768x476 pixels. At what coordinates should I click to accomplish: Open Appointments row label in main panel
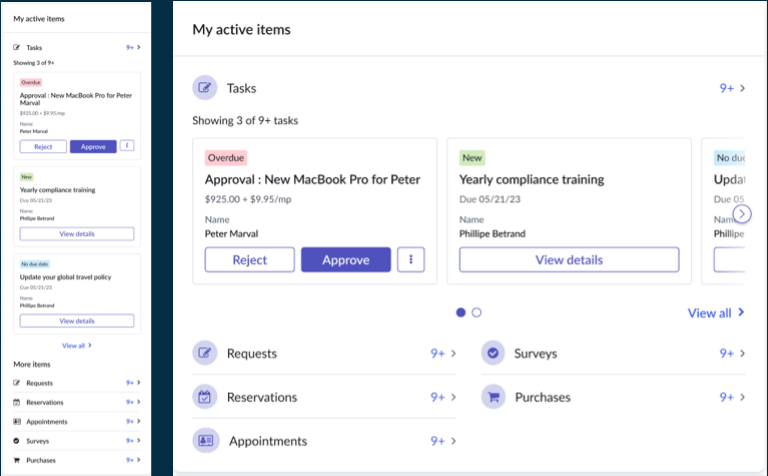pyautogui.click(x=268, y=441)
